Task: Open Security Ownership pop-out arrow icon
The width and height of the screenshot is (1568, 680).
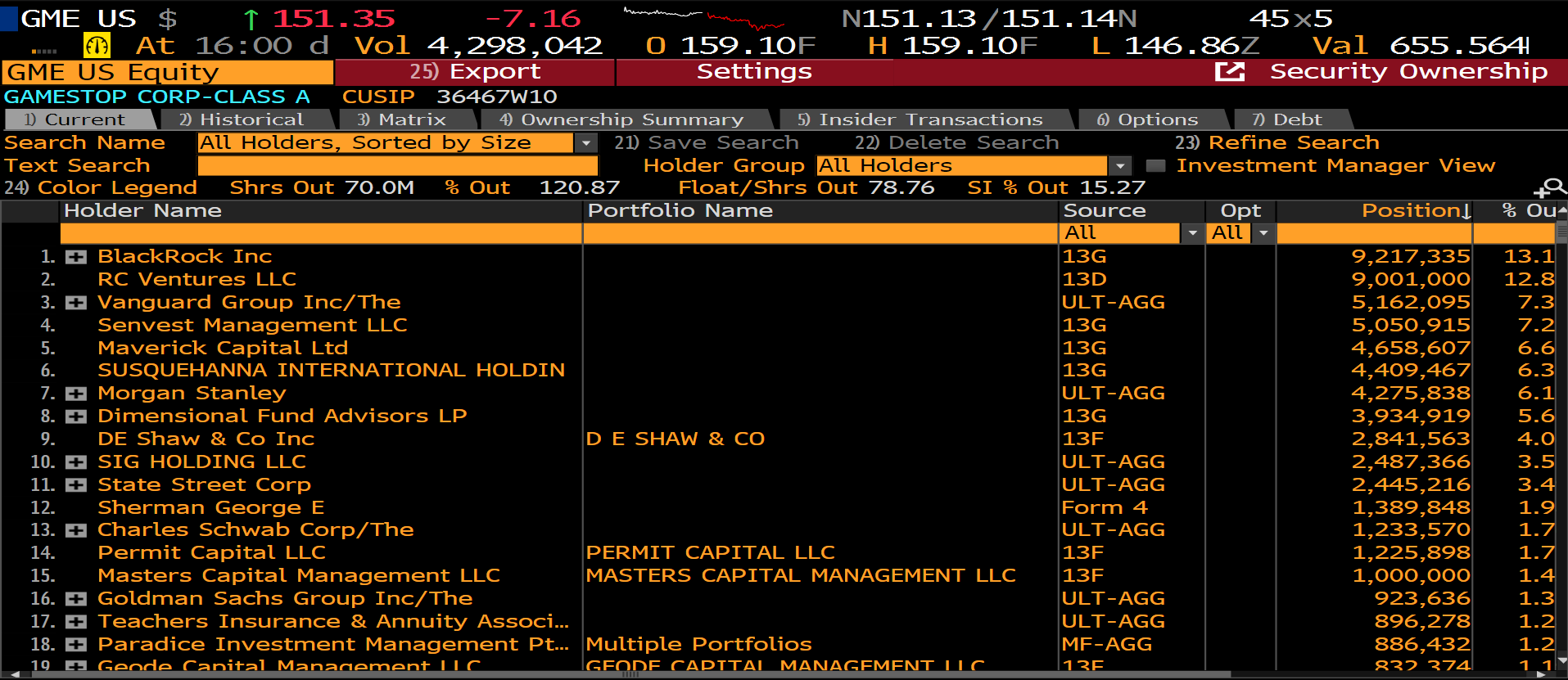Action: click(x=1230, y=72)
